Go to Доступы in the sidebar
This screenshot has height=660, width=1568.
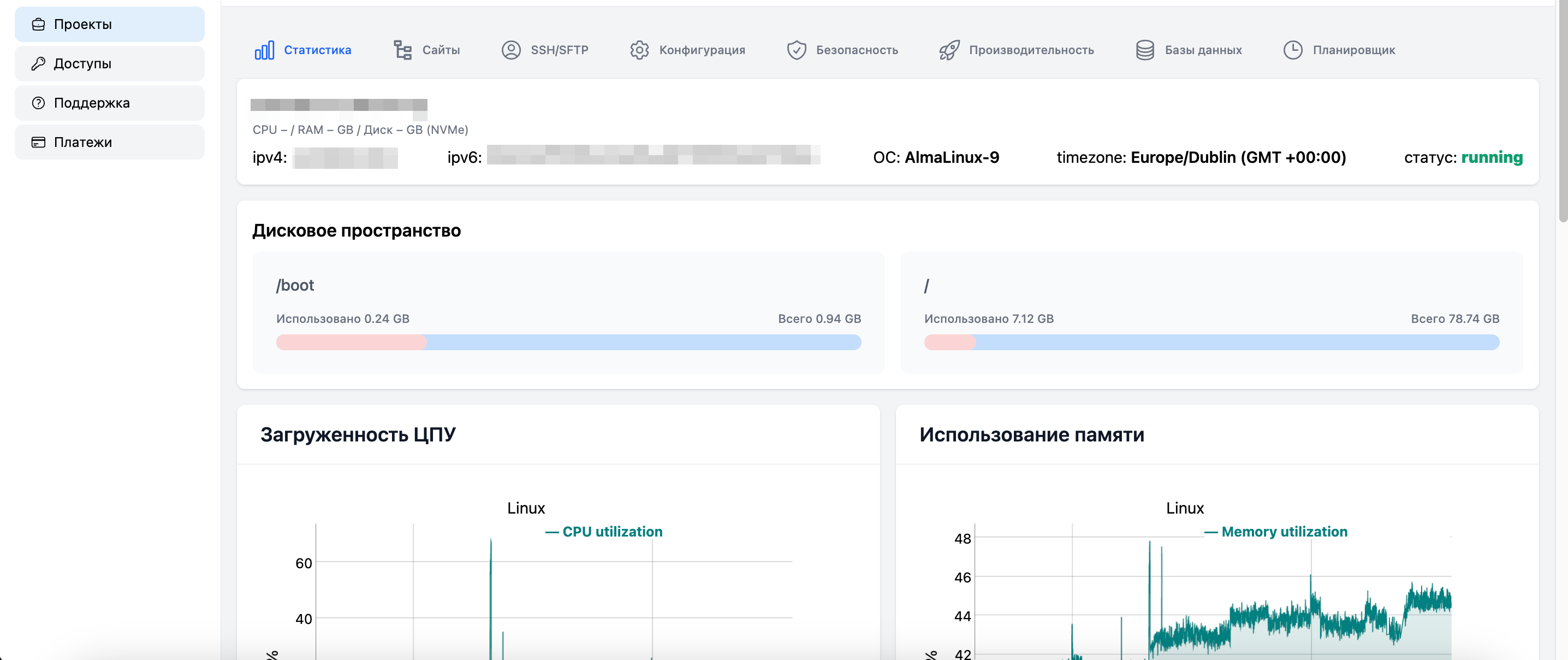pos(110,63)
